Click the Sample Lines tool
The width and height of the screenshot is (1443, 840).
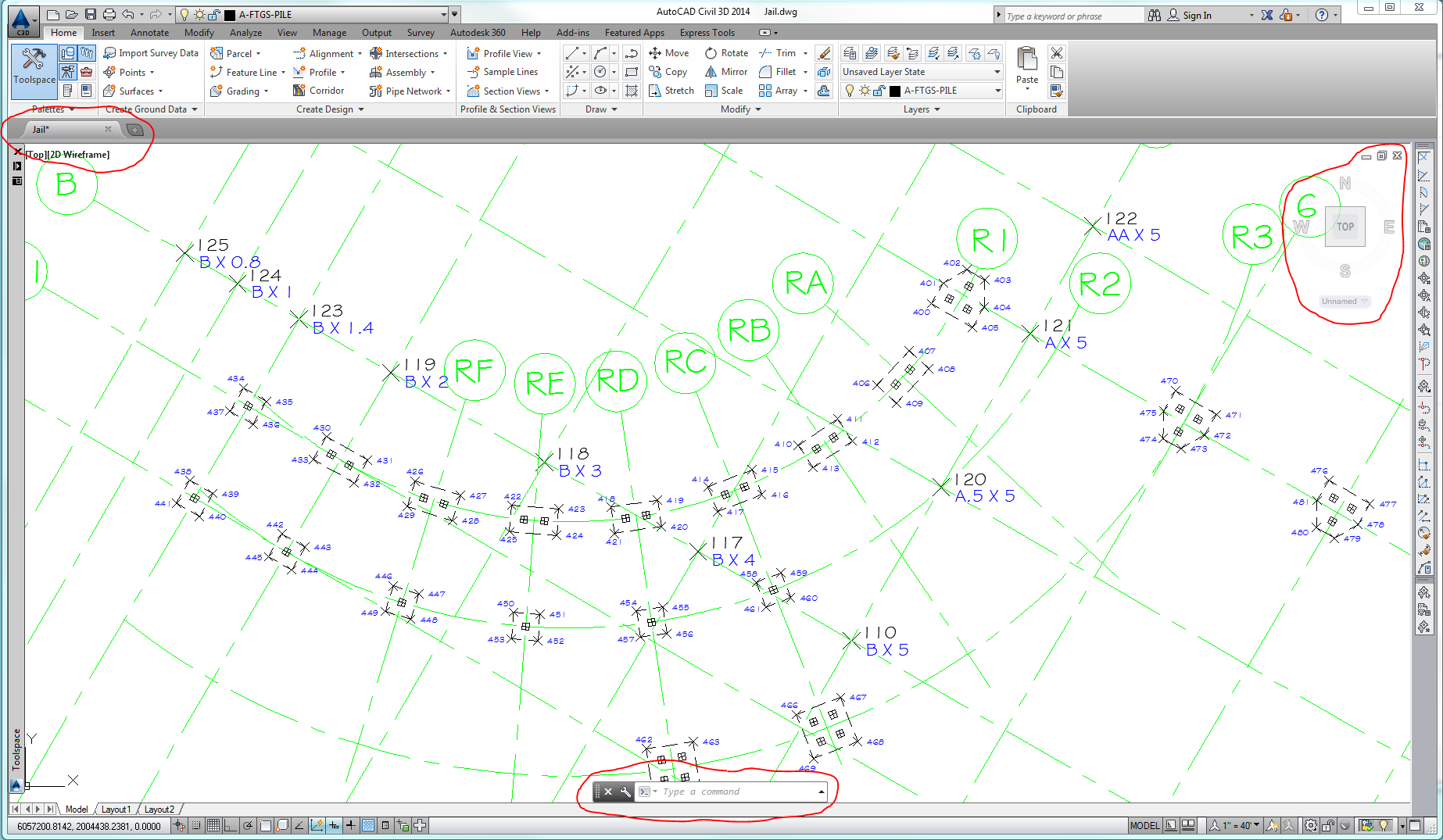tap(502, 72)
